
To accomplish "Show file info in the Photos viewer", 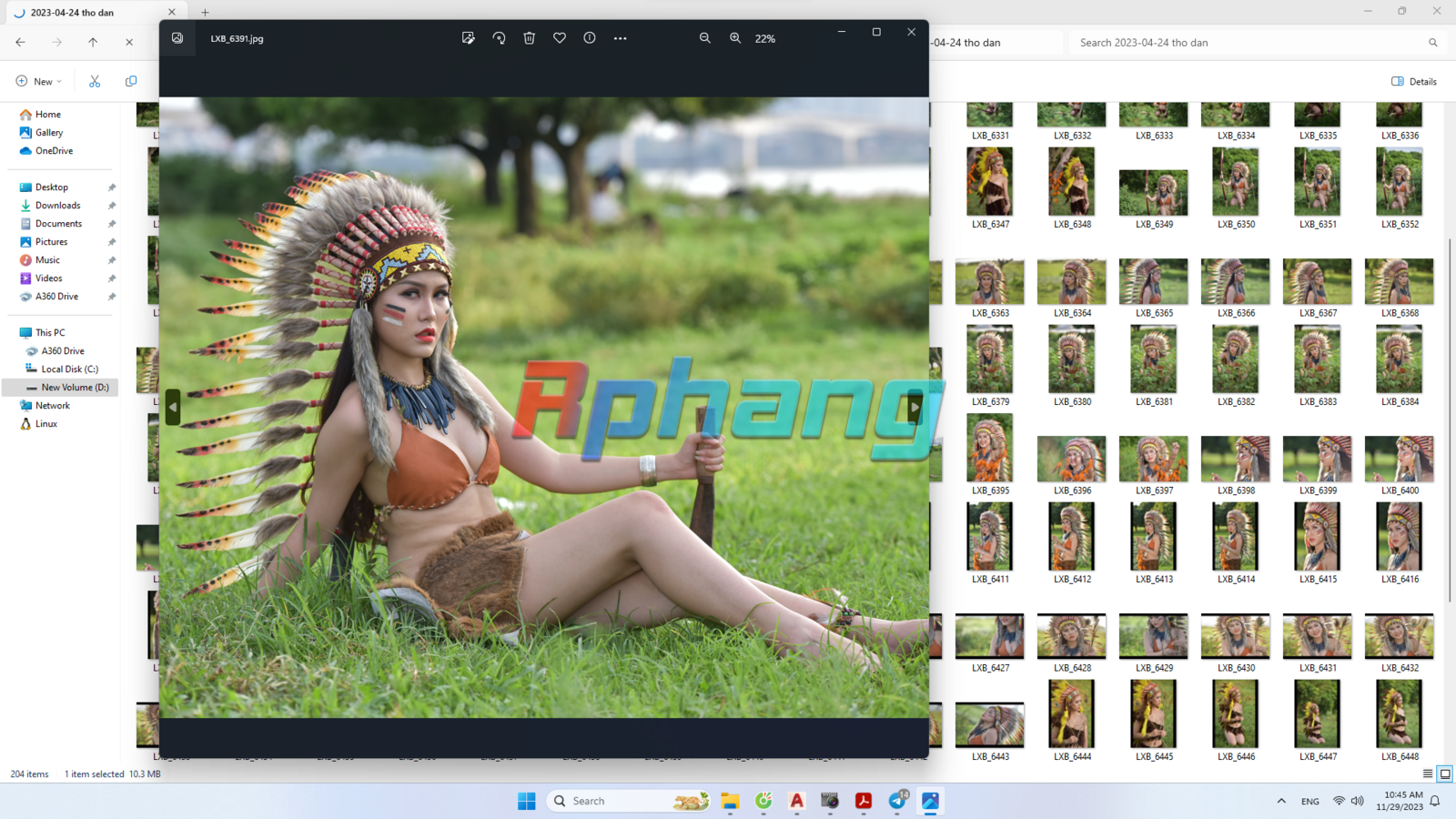I will pyautogui.click(x=590, y=38).
